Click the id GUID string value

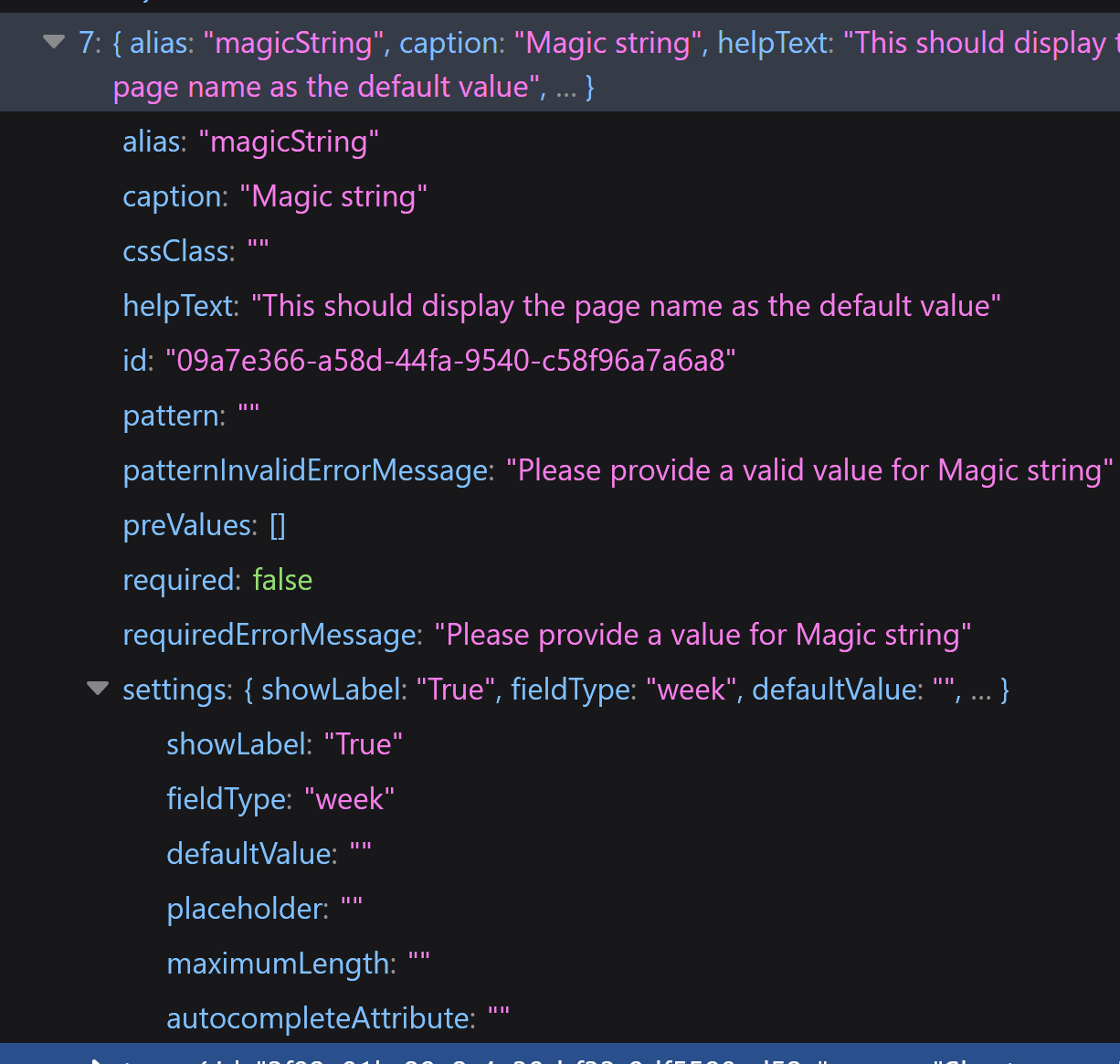click(x=450, y=361)
